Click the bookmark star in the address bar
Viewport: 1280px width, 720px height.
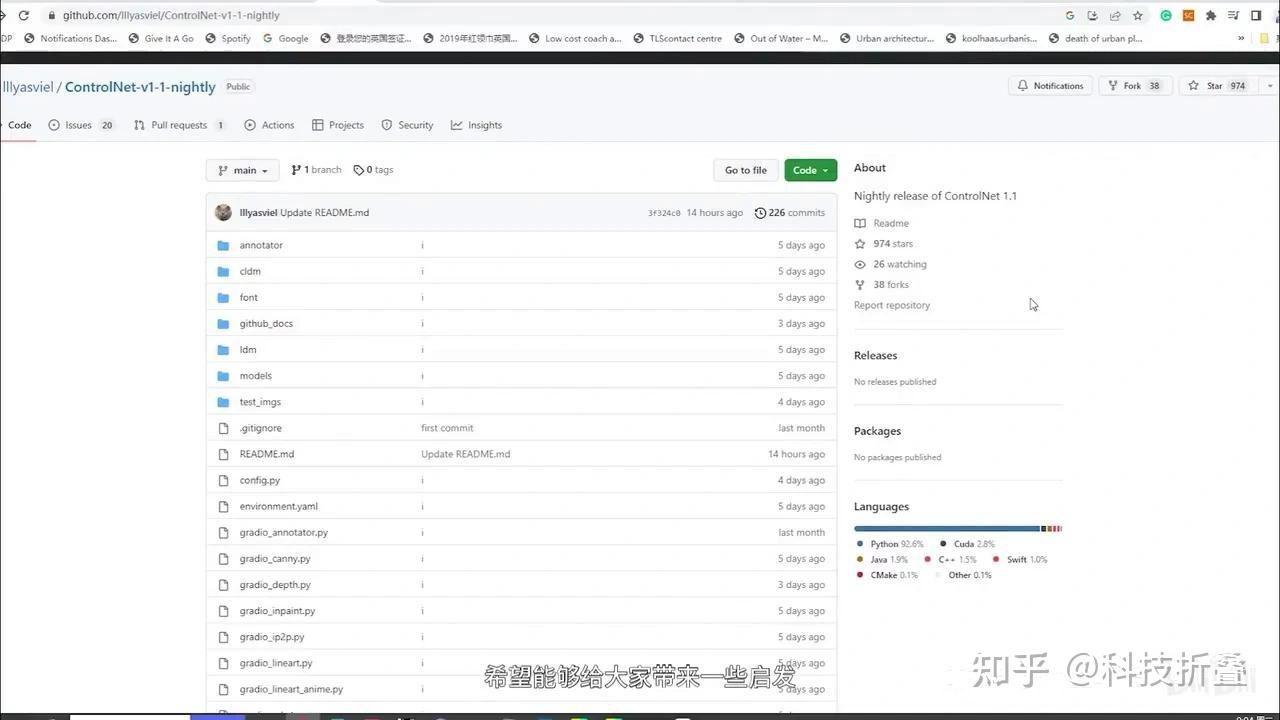click(x=1138, y=15)
